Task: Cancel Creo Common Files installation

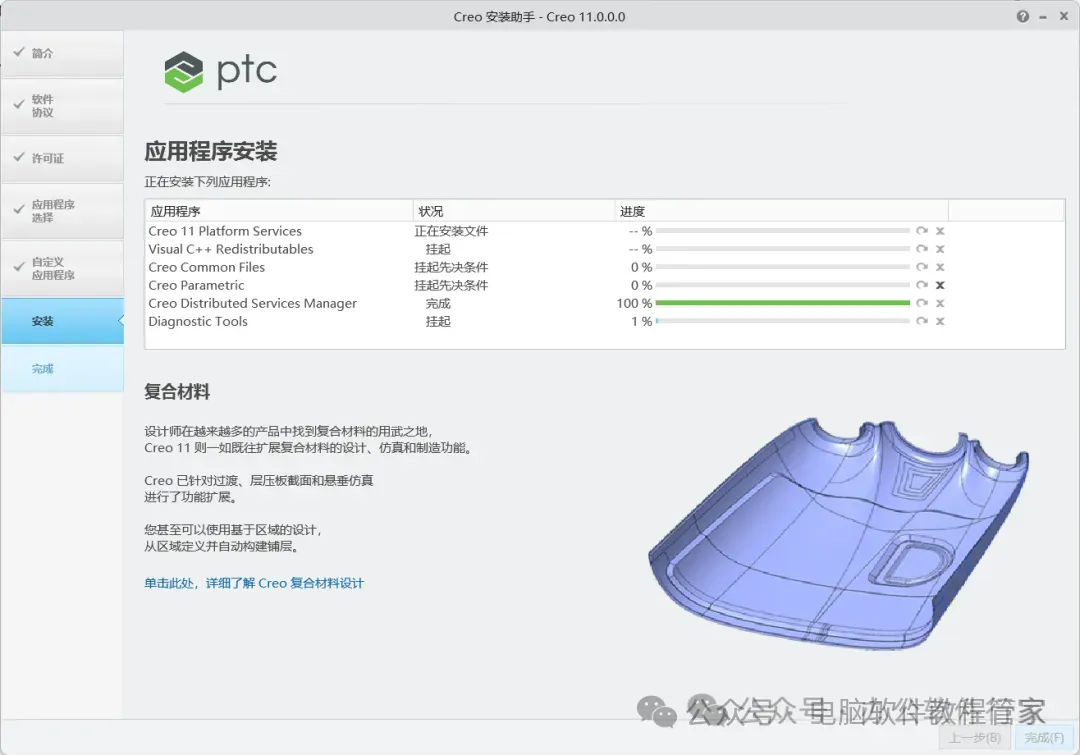Action: coord(940,267)
